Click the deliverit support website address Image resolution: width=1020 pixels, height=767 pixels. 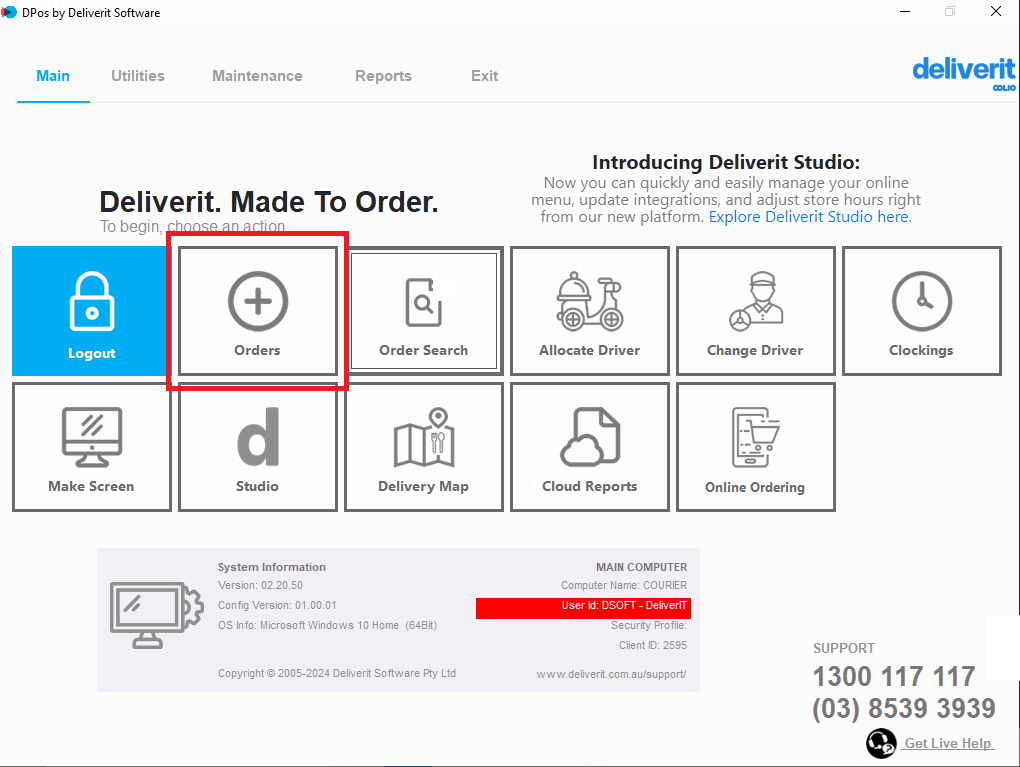(x=610, y=673)
